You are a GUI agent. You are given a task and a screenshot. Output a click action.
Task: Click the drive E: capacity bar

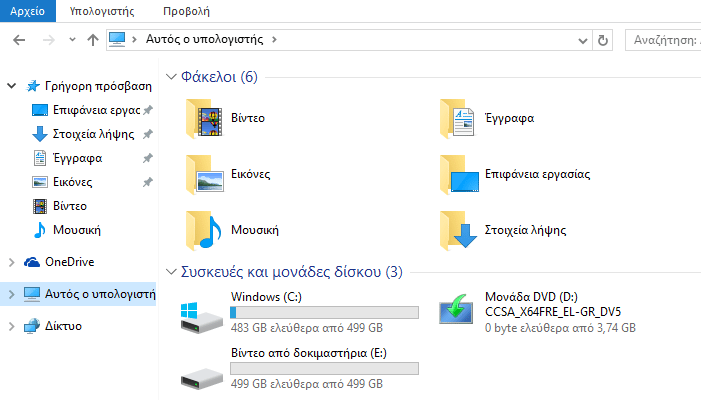[325, 368]
